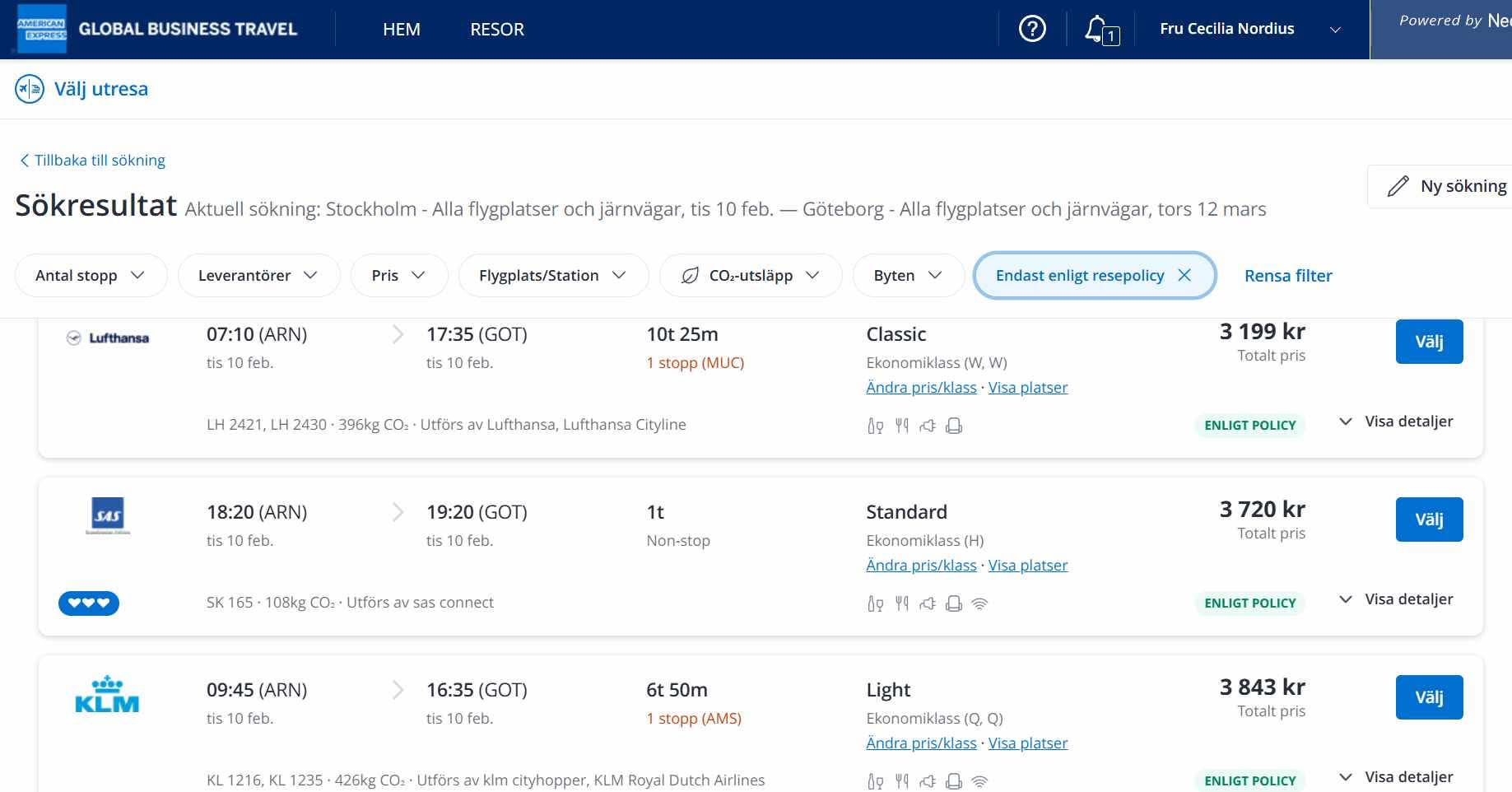The width and height of the screenshot is (1512, 792).
Task: Open the Fru Cecilia Nordius user menu
Action: 1249,29
